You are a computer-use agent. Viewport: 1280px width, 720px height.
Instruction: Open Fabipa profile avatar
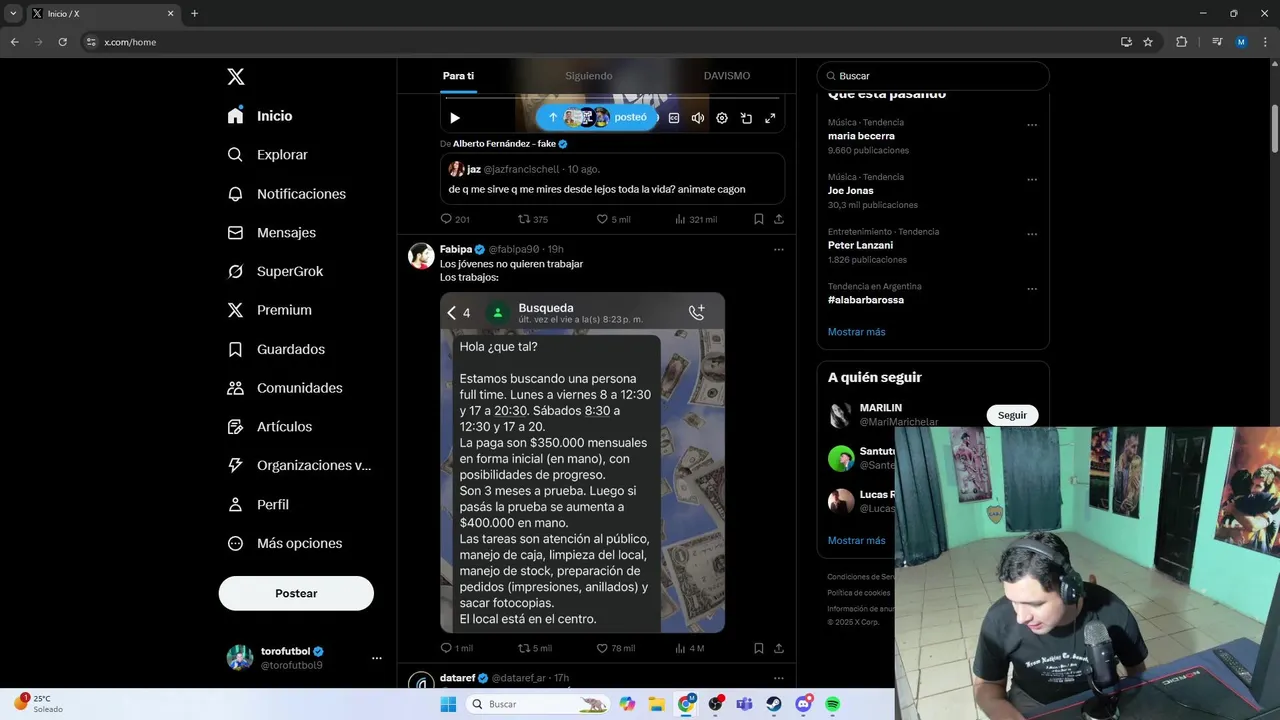(421, 256)
